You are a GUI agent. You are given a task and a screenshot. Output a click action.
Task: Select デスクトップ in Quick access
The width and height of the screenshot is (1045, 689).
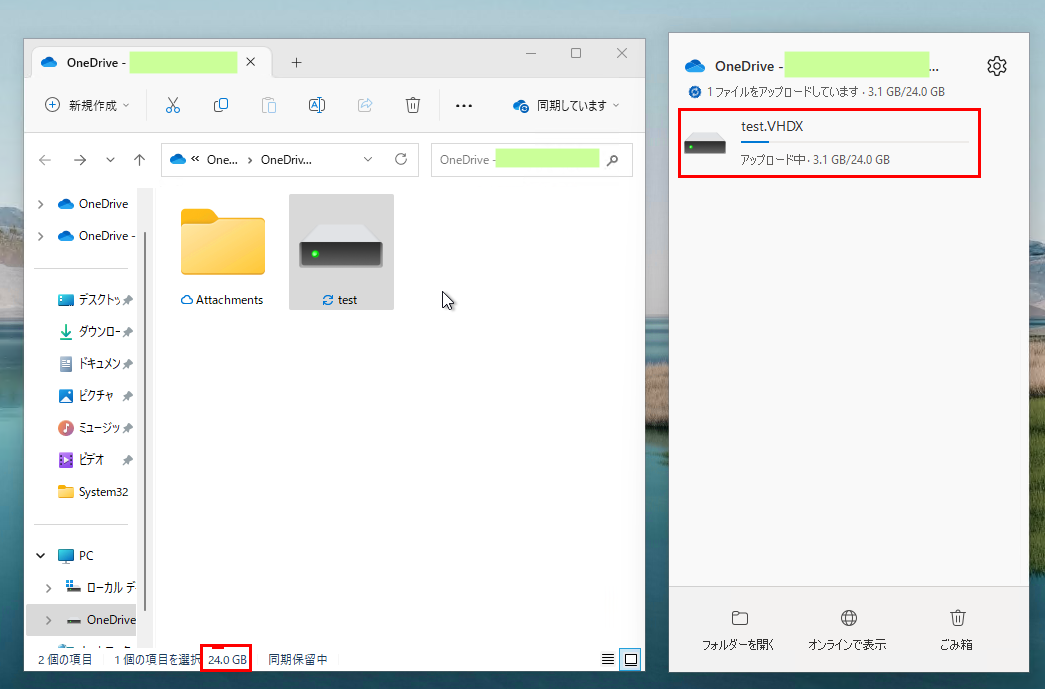coord(95,300)
